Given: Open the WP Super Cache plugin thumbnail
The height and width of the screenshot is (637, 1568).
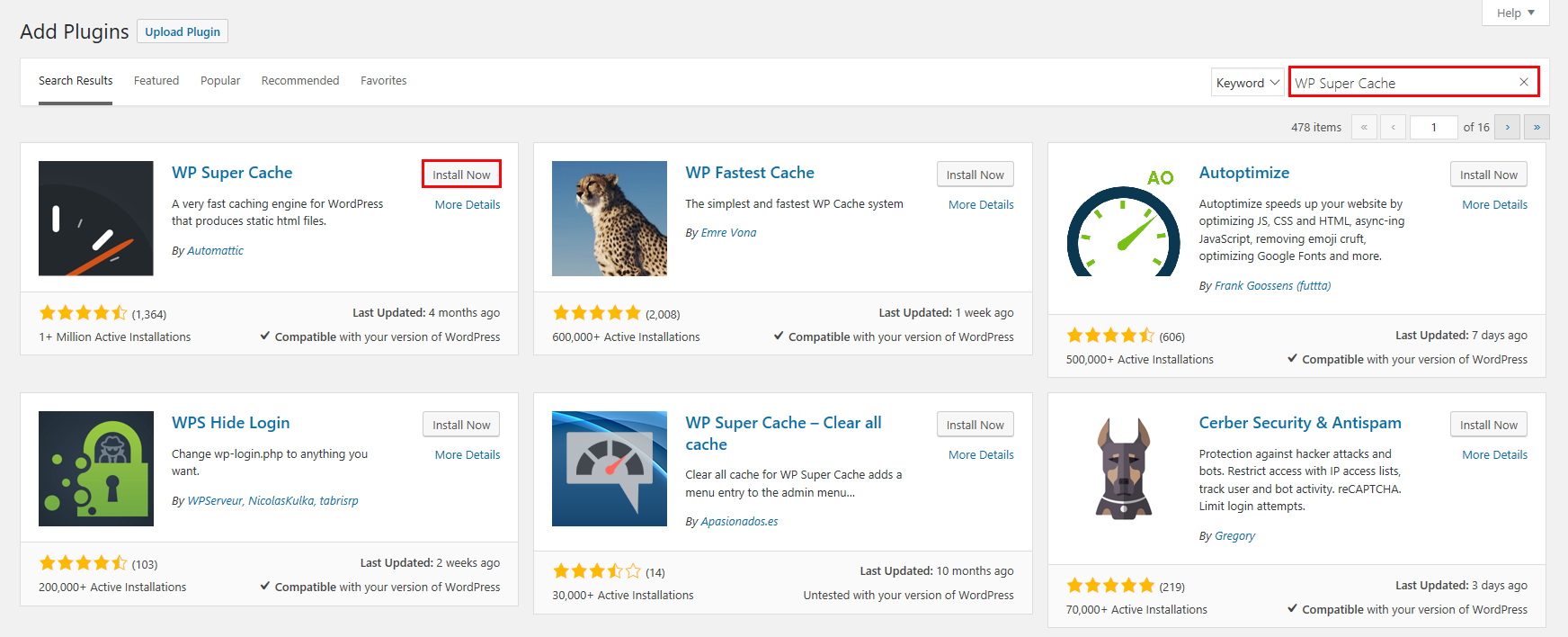Looking at the screenshot, I should click(x=96, y=219).
